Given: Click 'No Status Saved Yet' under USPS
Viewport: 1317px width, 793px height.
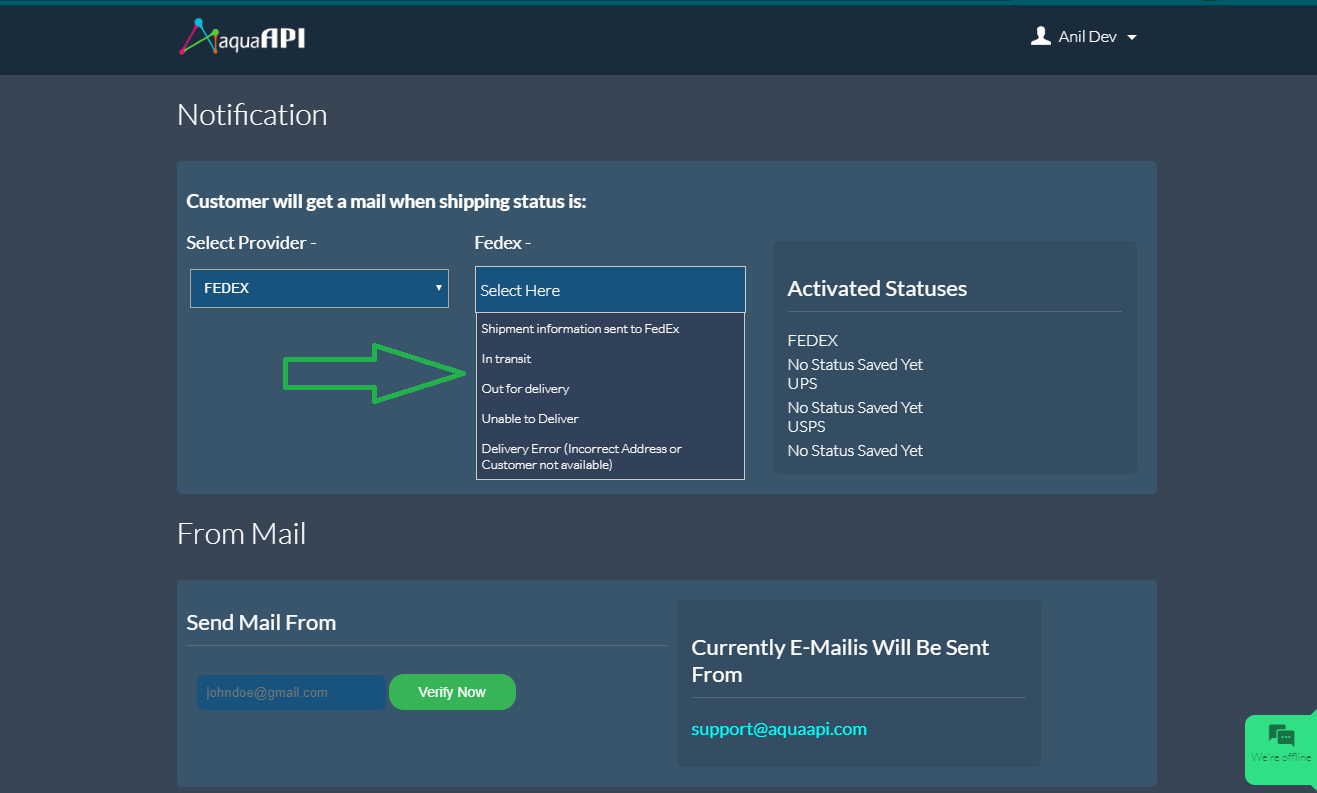Looking at the screenshot, I should 855,451.
